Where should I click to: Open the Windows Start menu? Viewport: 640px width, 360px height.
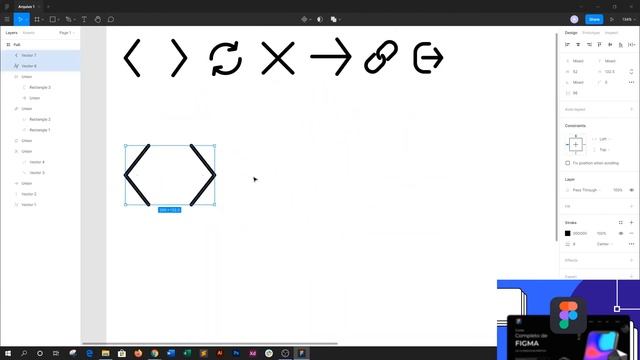point(8,353)
